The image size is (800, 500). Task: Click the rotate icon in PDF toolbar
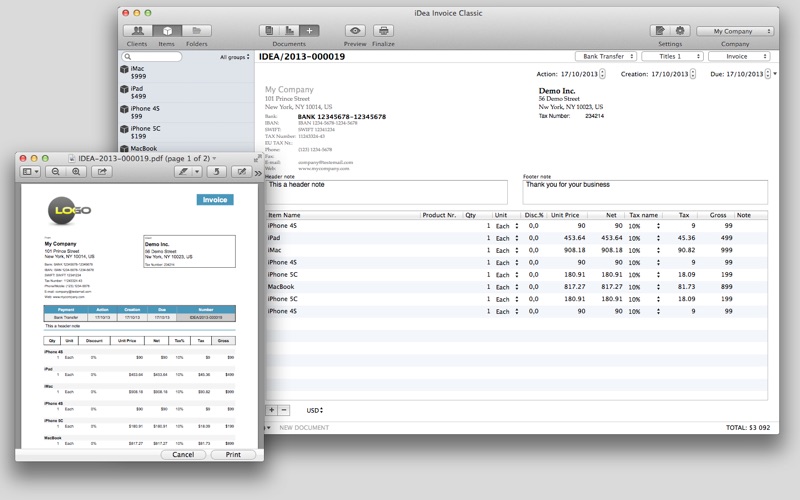pos(217,172)
